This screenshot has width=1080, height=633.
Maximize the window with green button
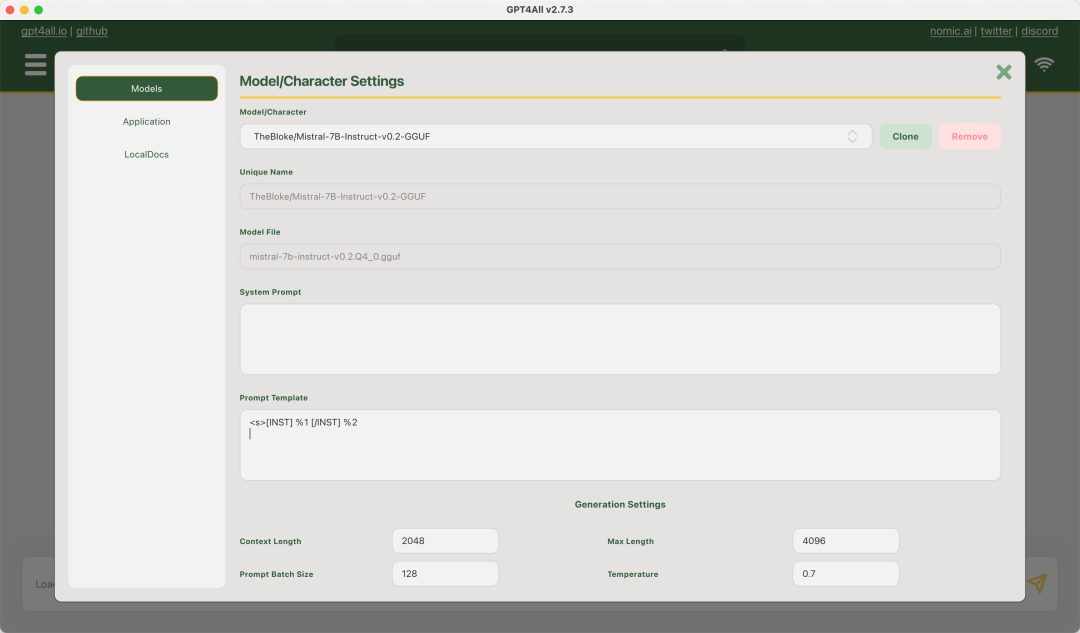coord(39,10)
